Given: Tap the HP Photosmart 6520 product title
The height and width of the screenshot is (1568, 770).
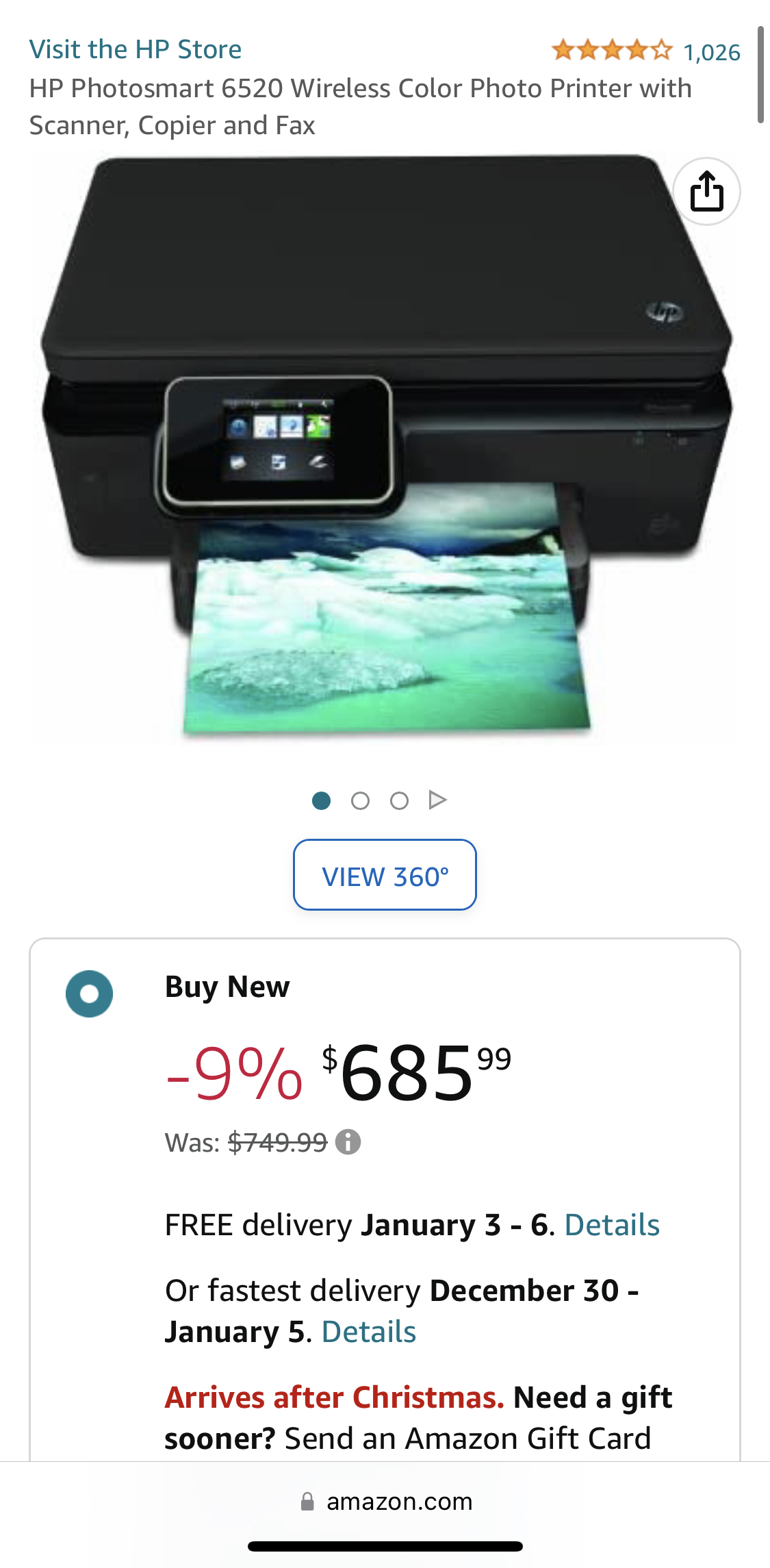Looking at the screenshot, I should [361, 107].
